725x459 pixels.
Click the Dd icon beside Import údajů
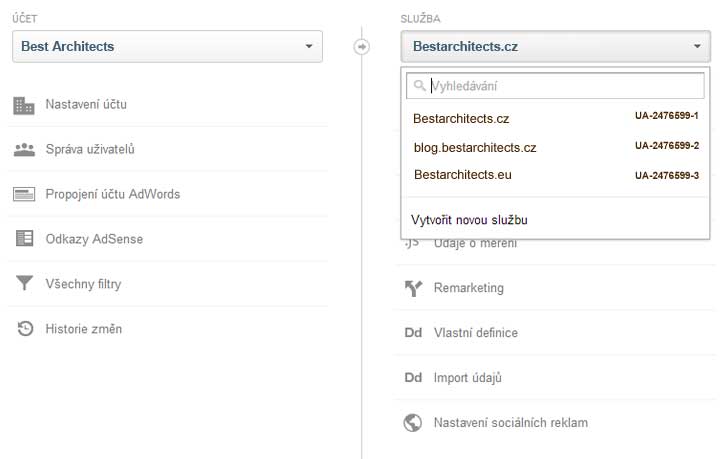tap(413, 378)
